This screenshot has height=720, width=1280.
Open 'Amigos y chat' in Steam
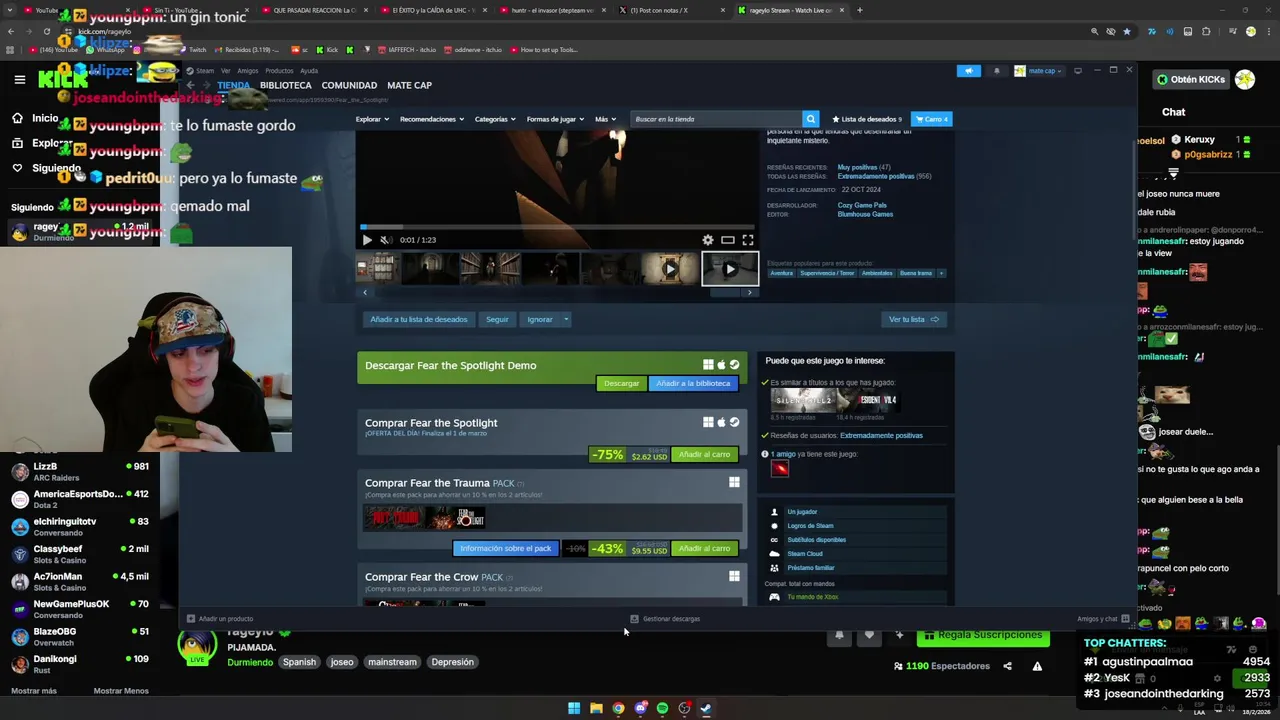1103,619
